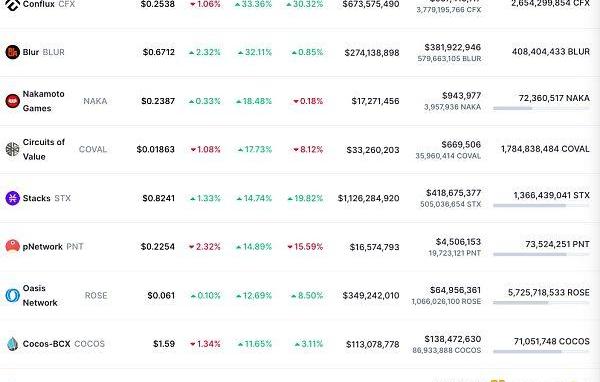Image resolution: width=600 pixels, height=382 pixels.
Task: Click pNetwork volume $4,506,153 link
Action: [x=458, y=242]
